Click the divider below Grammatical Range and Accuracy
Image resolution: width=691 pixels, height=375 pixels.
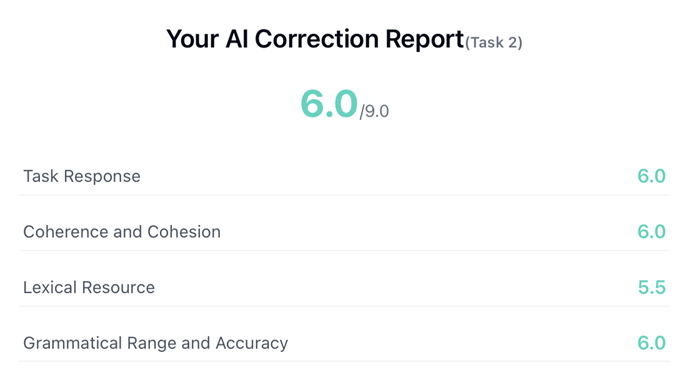[345, 361]
